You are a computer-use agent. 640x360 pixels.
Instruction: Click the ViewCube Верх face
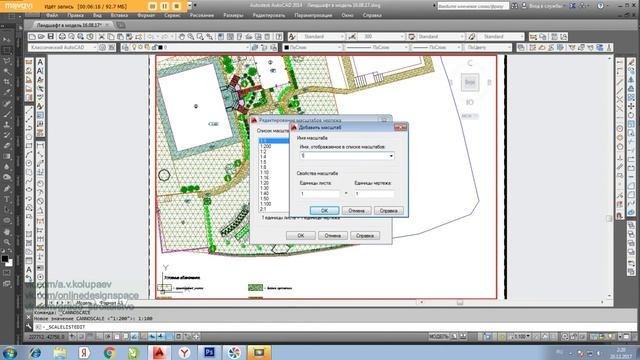tap(470, 82)
